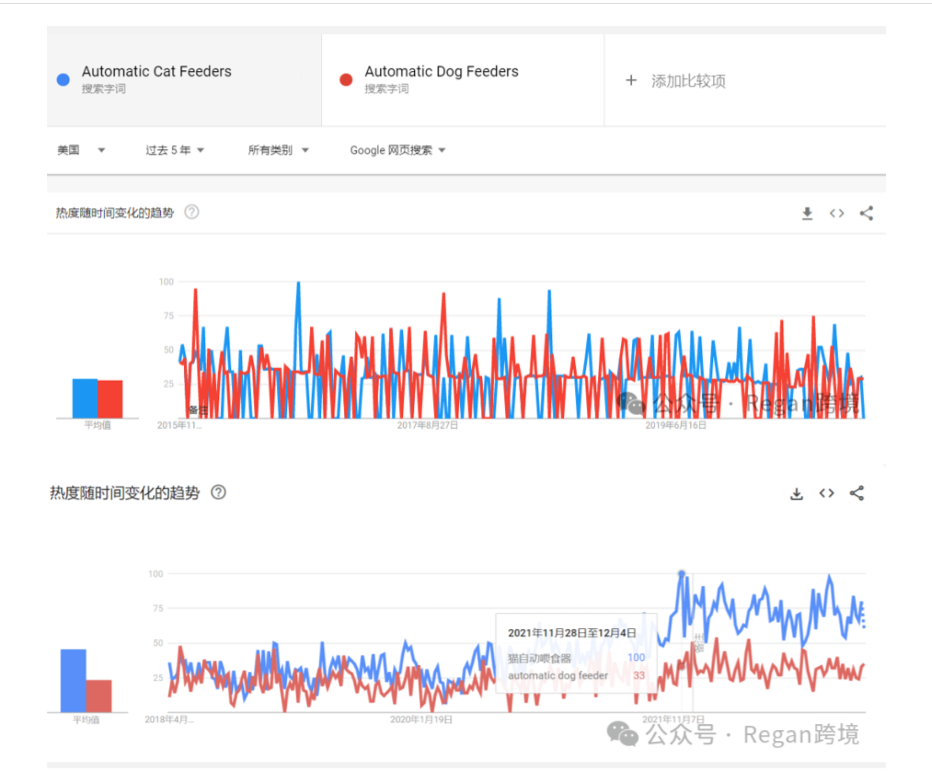Share the lower trend chart
Image resolution: width=932 pixels, height=779 pixels.
(x=856, y=493)
